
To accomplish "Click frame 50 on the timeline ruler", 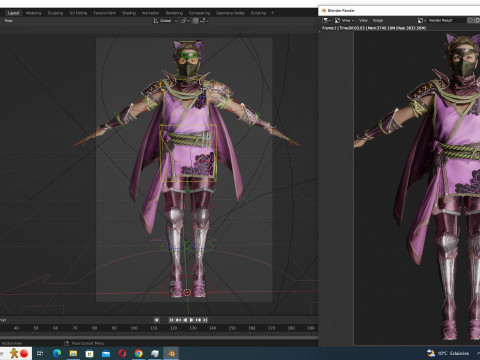I will click(x=36, y=328).
